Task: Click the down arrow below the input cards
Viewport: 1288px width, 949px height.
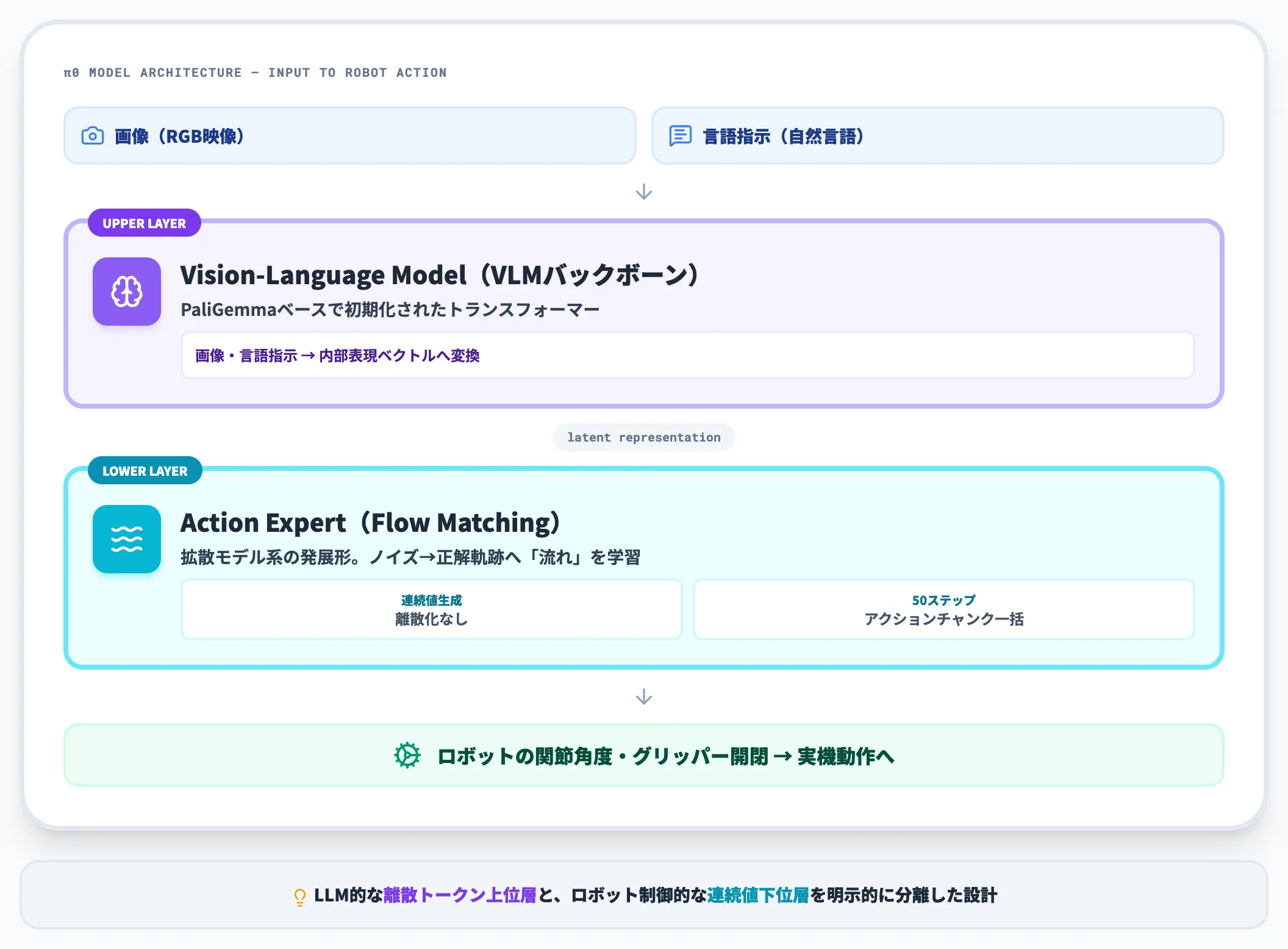Action: pyautogui.click(x=644, y=193)
